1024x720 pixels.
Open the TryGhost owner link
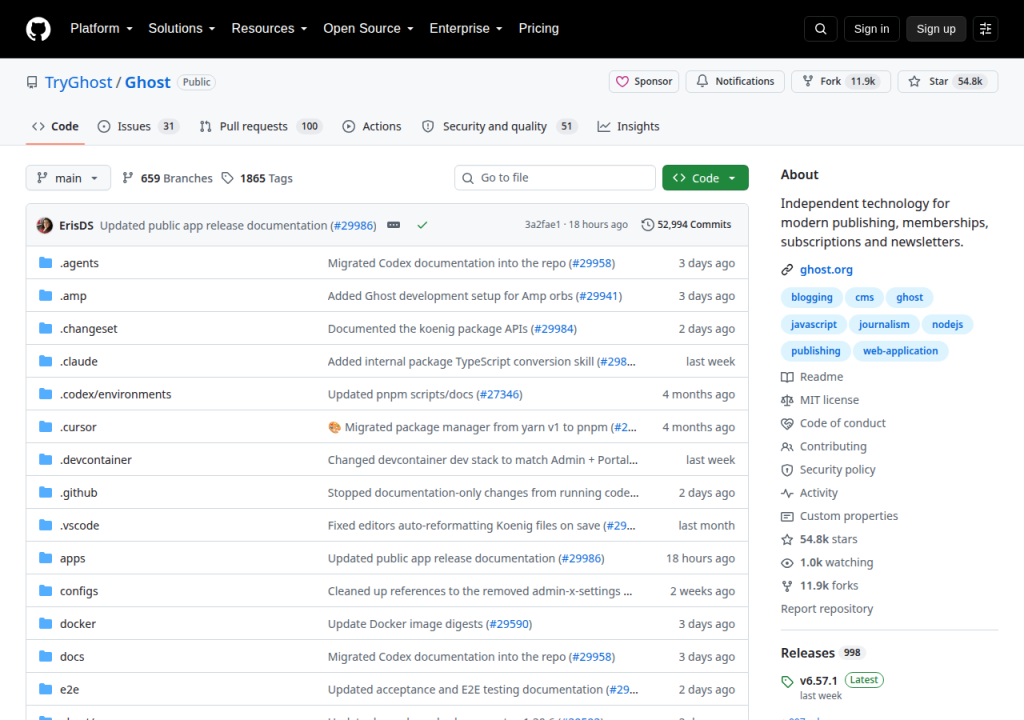(x=78, y=82)
